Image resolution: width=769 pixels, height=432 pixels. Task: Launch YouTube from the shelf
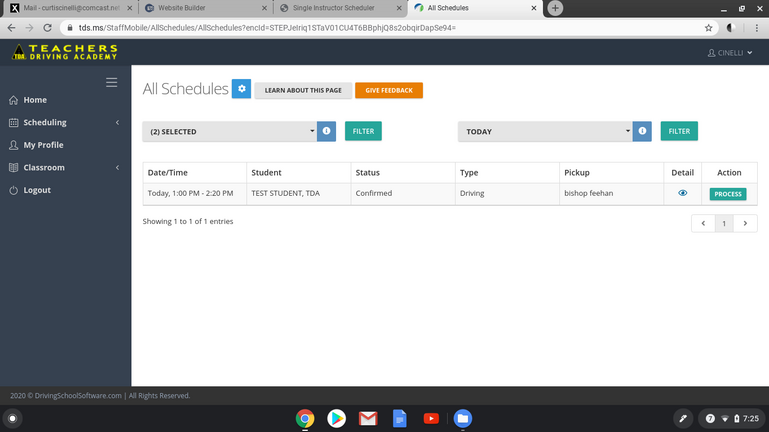pos(431,418)
